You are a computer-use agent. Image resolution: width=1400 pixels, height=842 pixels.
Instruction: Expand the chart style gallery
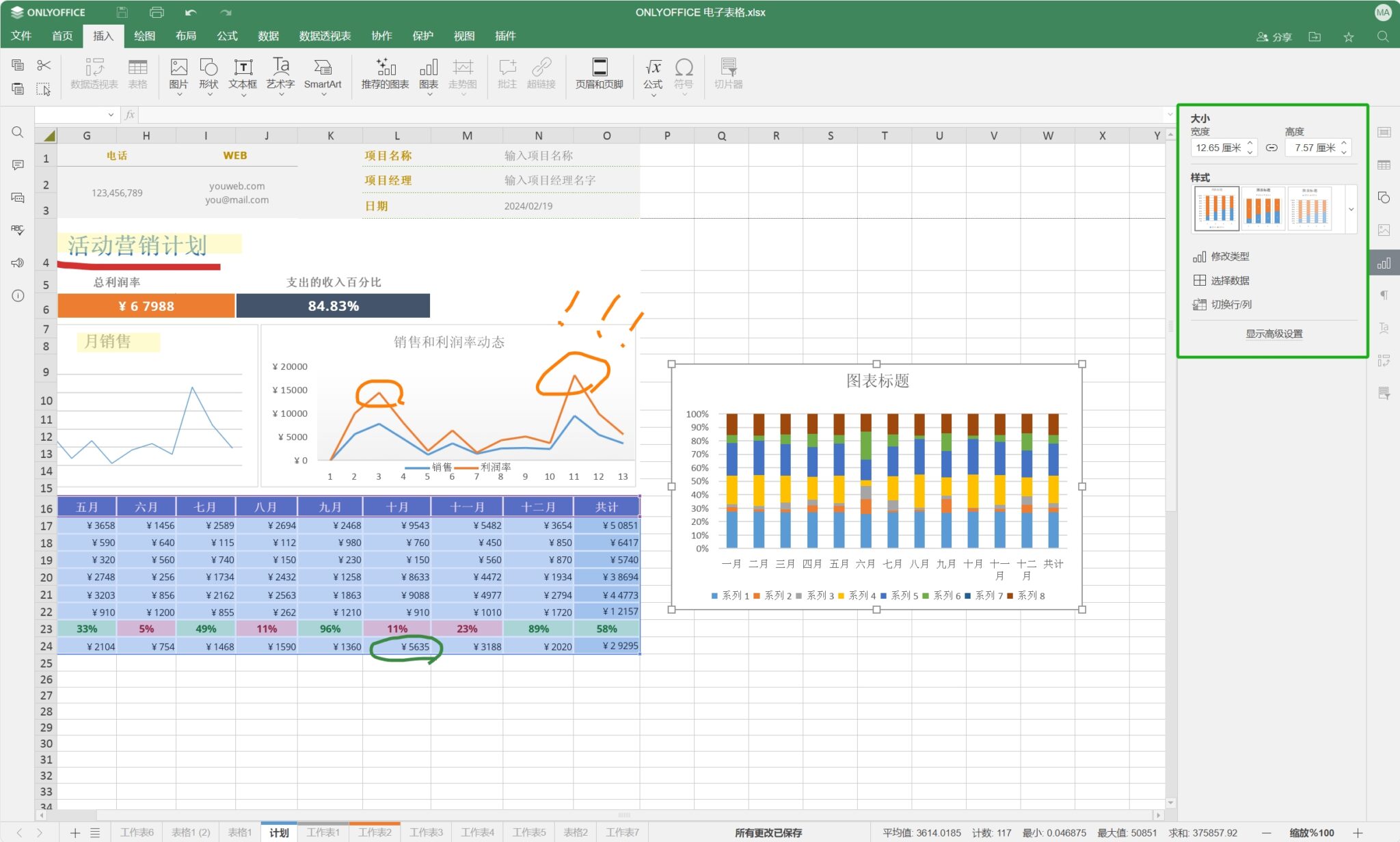(1351, 209)
